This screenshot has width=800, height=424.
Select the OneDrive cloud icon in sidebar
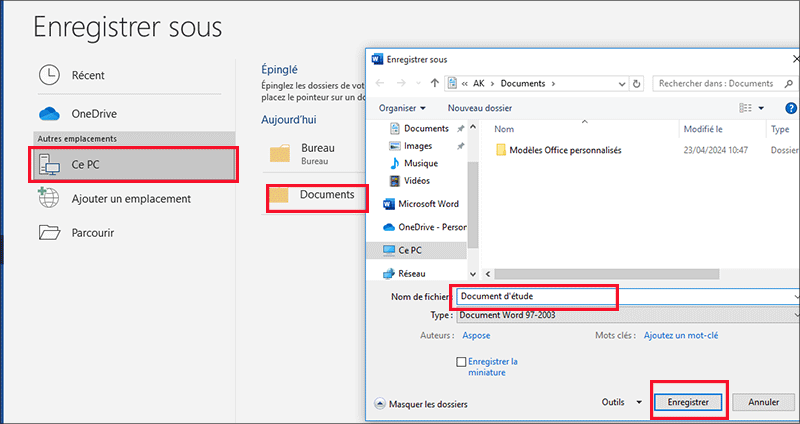point(49,114)
